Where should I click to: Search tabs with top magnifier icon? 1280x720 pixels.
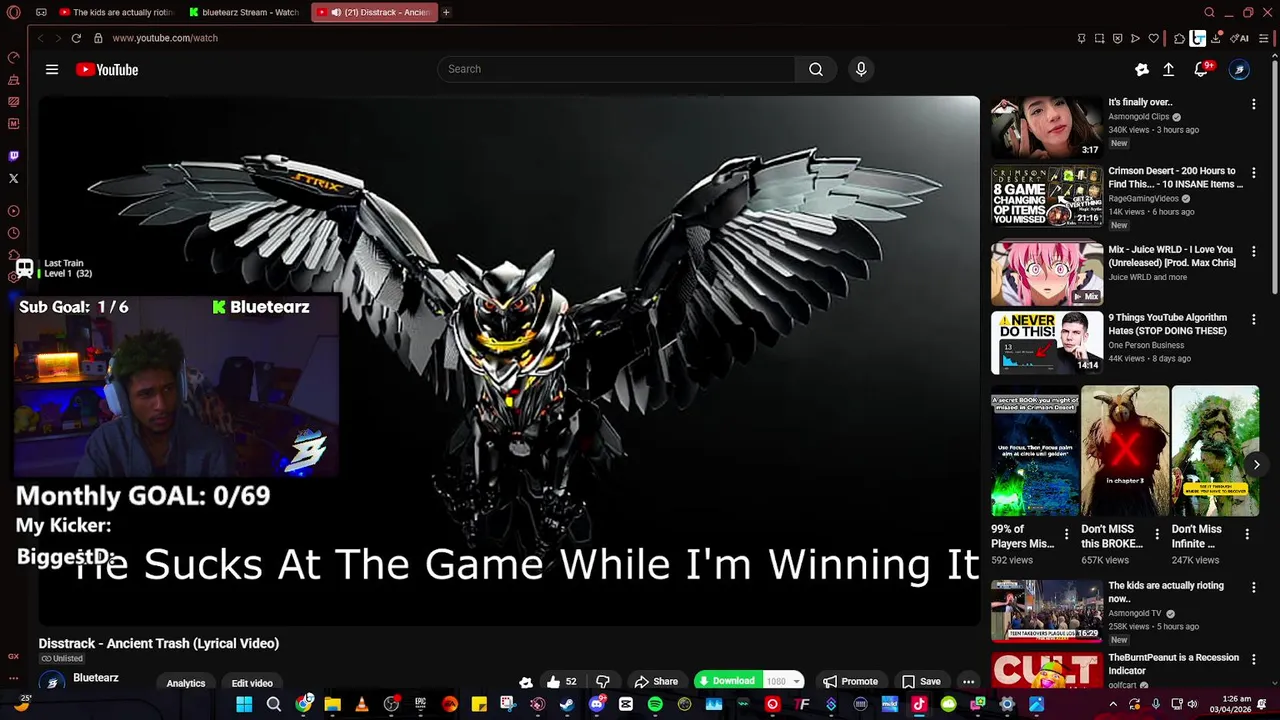[1209, 12]
